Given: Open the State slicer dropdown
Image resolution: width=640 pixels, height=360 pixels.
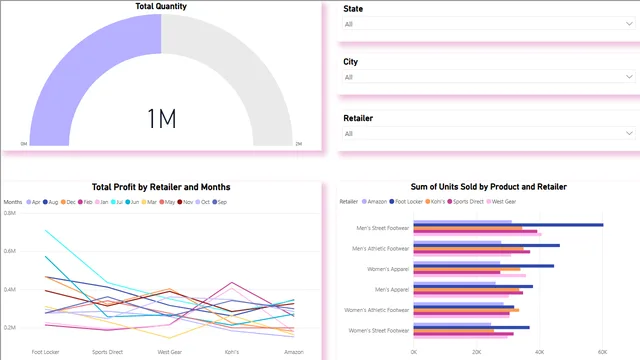Looking at the screenshot, I should 489,24.
